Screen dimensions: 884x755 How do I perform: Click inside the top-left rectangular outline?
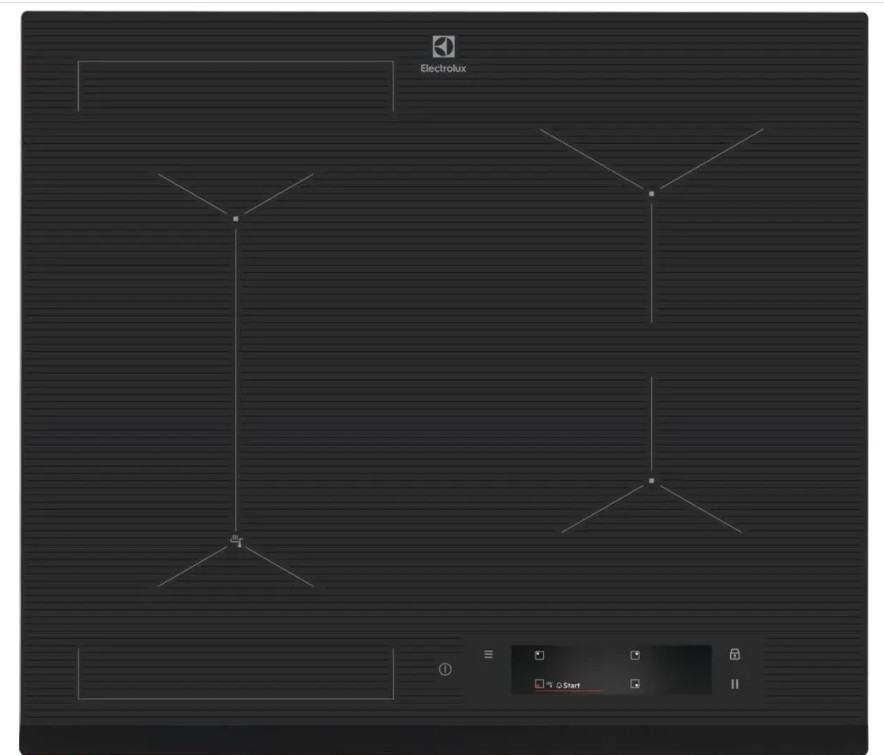pos(235,86)
